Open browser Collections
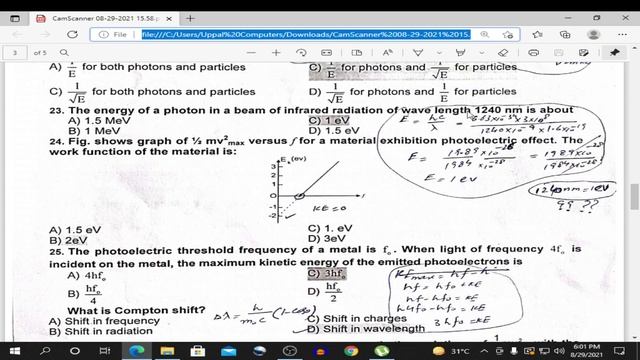 (x=565, y=35)
